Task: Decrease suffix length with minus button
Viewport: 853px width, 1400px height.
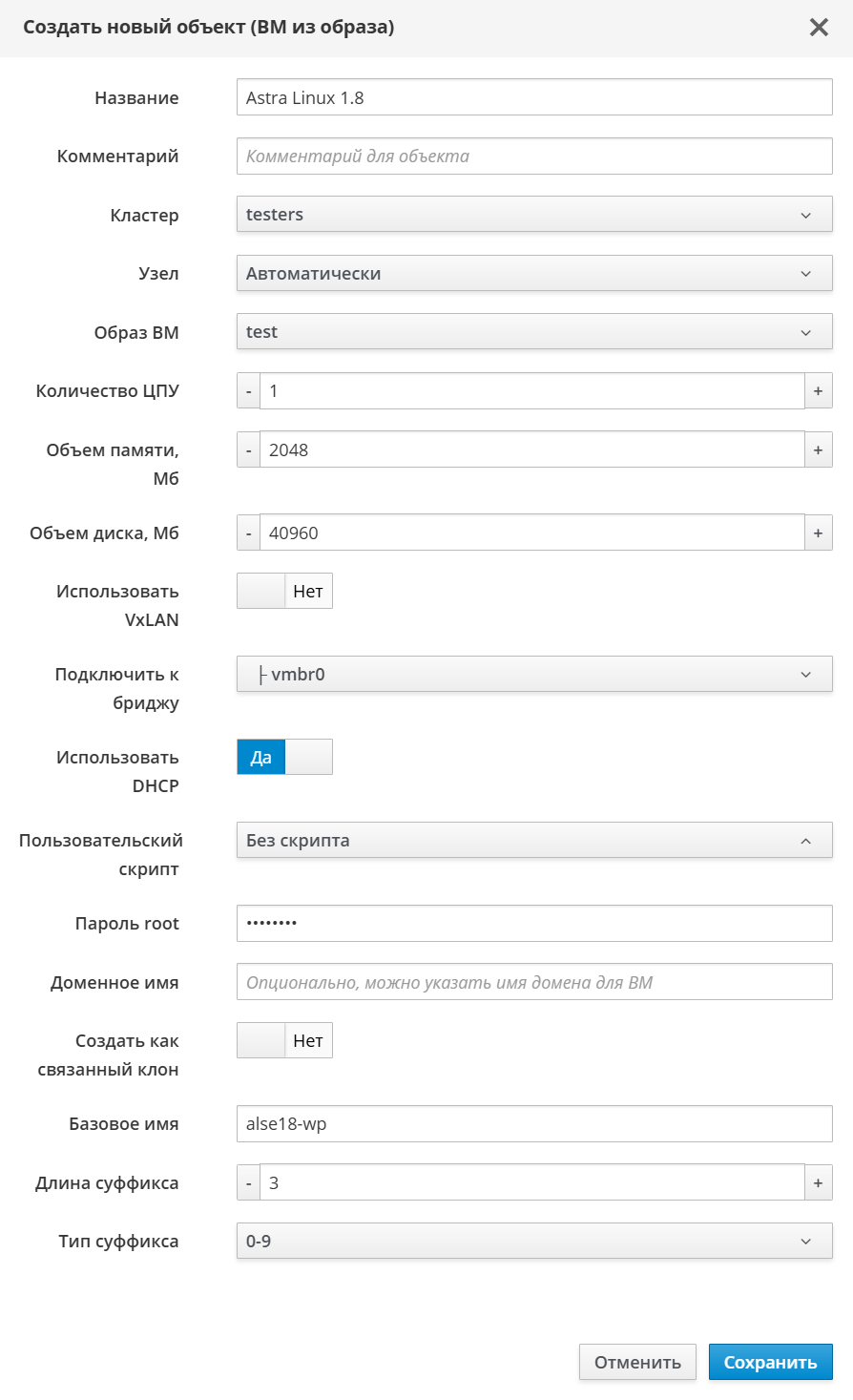Action: pyautogui.click(x=249, y=1183)
